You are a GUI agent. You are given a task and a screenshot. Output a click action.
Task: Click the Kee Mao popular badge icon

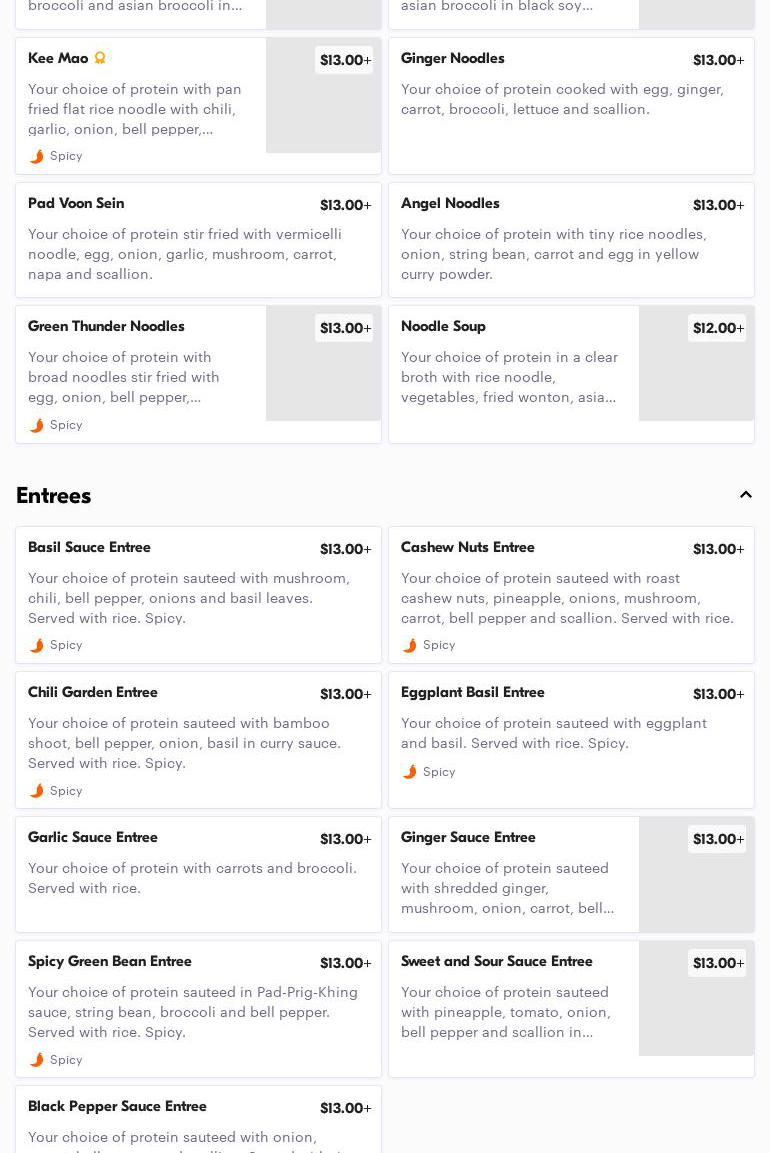coord(100,57)
